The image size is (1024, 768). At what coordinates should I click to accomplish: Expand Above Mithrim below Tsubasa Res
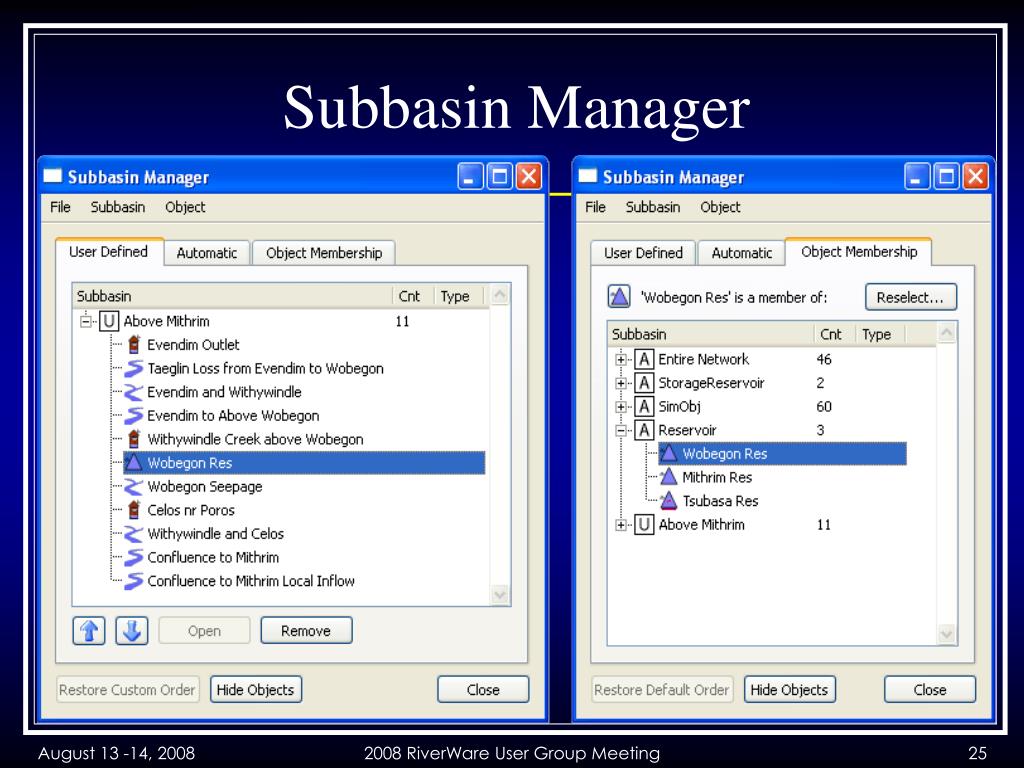[621, 524]
